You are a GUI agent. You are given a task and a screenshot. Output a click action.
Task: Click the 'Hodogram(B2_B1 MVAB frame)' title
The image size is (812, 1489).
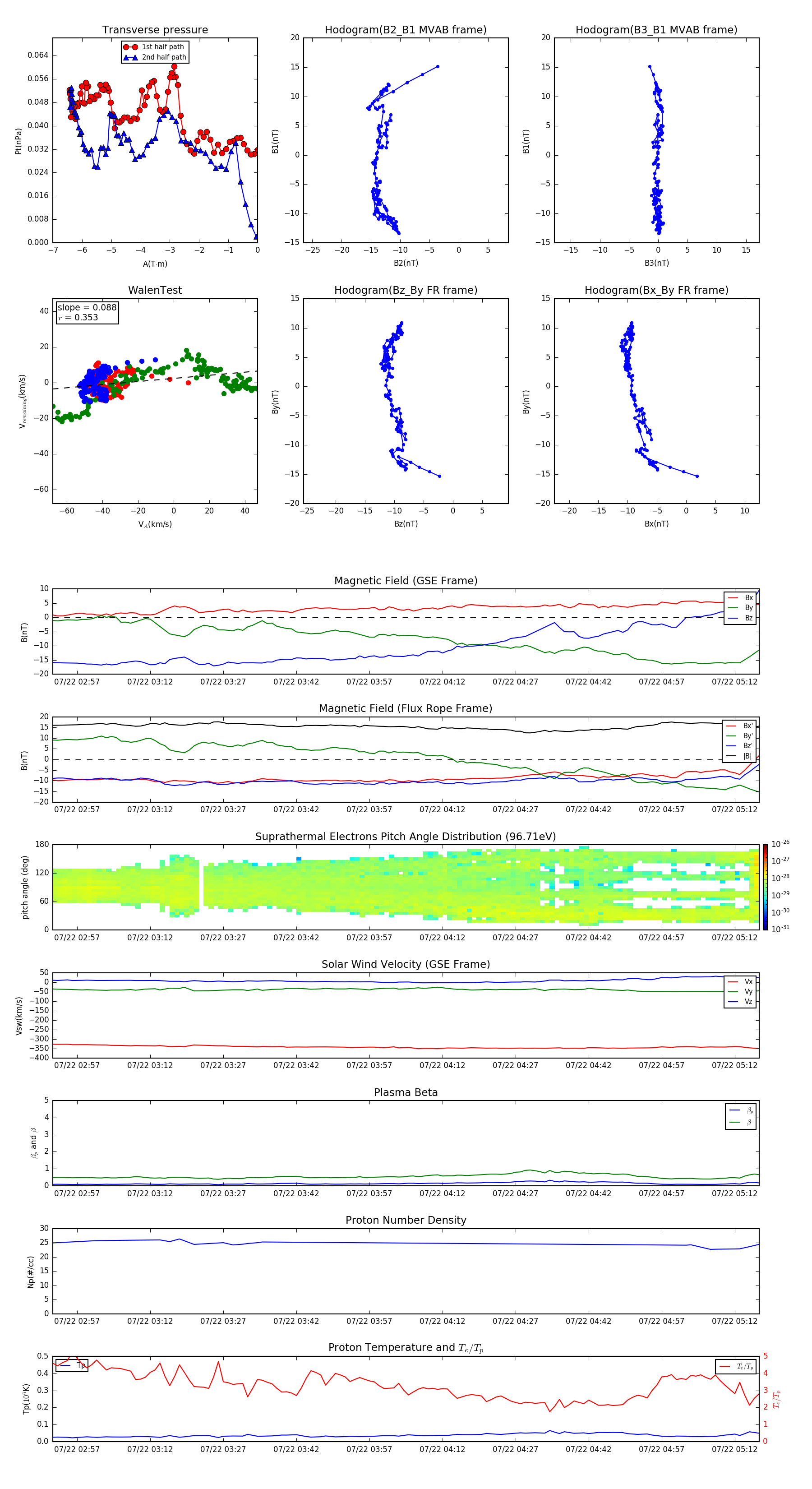(x=406, y=30)
